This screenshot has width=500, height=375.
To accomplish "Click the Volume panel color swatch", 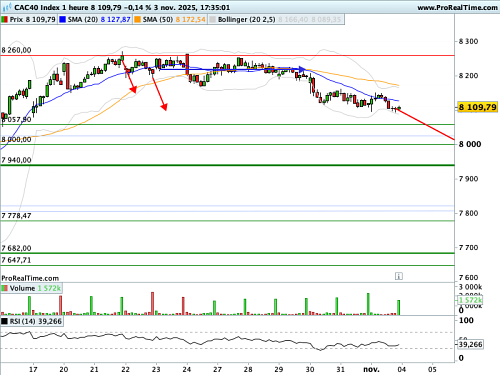I will tap(4, 288).
